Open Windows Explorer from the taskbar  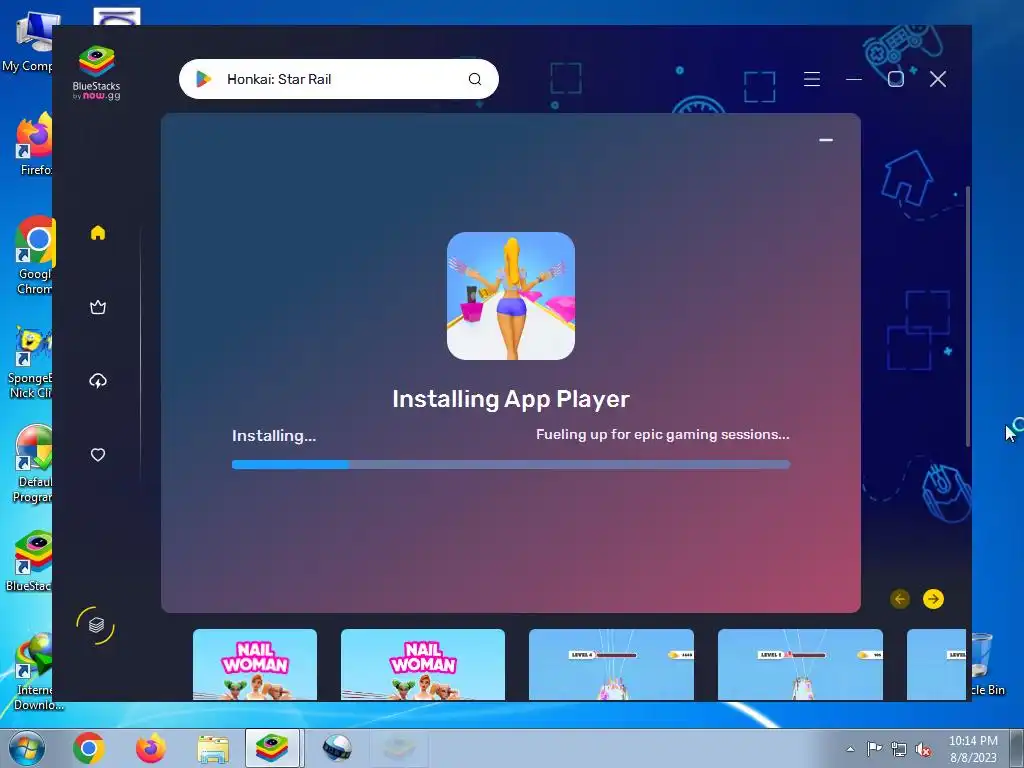tap(213, 750)
